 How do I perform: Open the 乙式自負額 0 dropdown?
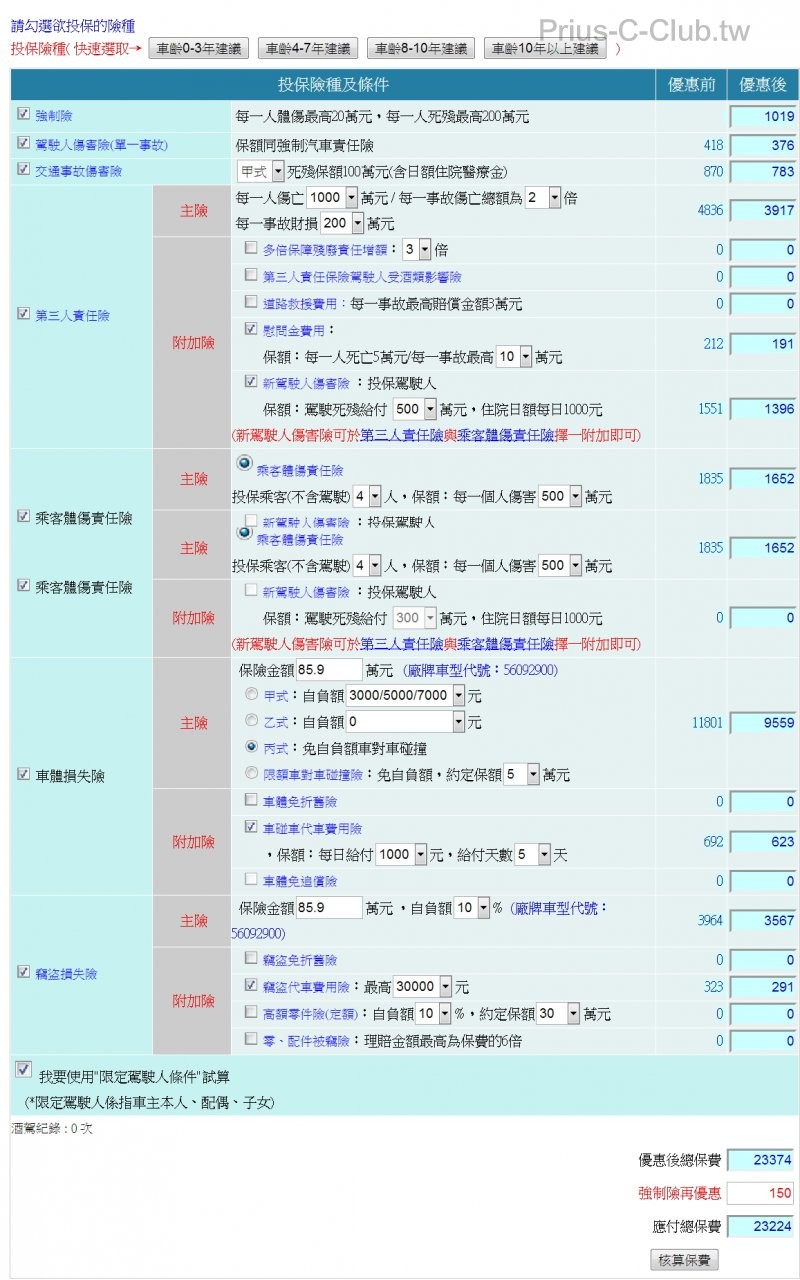[x=406, y=721]
